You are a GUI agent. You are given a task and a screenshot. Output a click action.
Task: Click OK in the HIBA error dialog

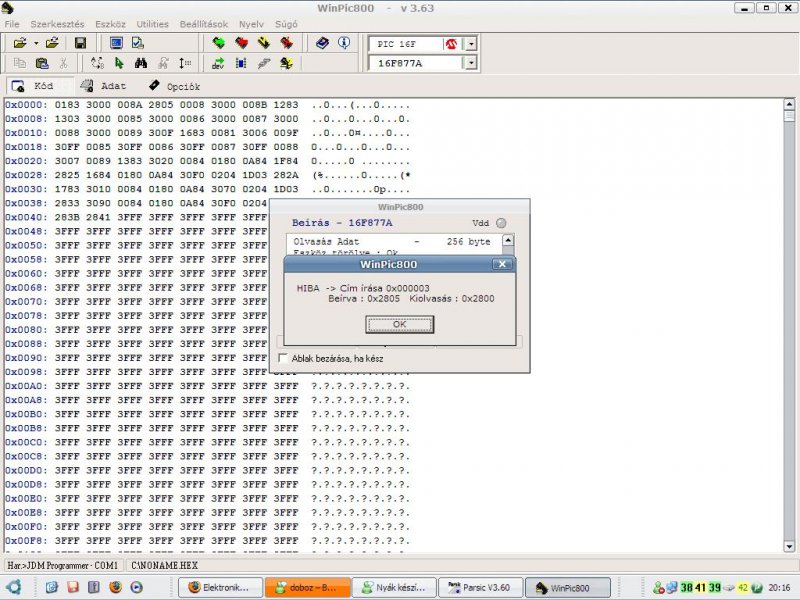pyautogui.click(x=399, y=324)
